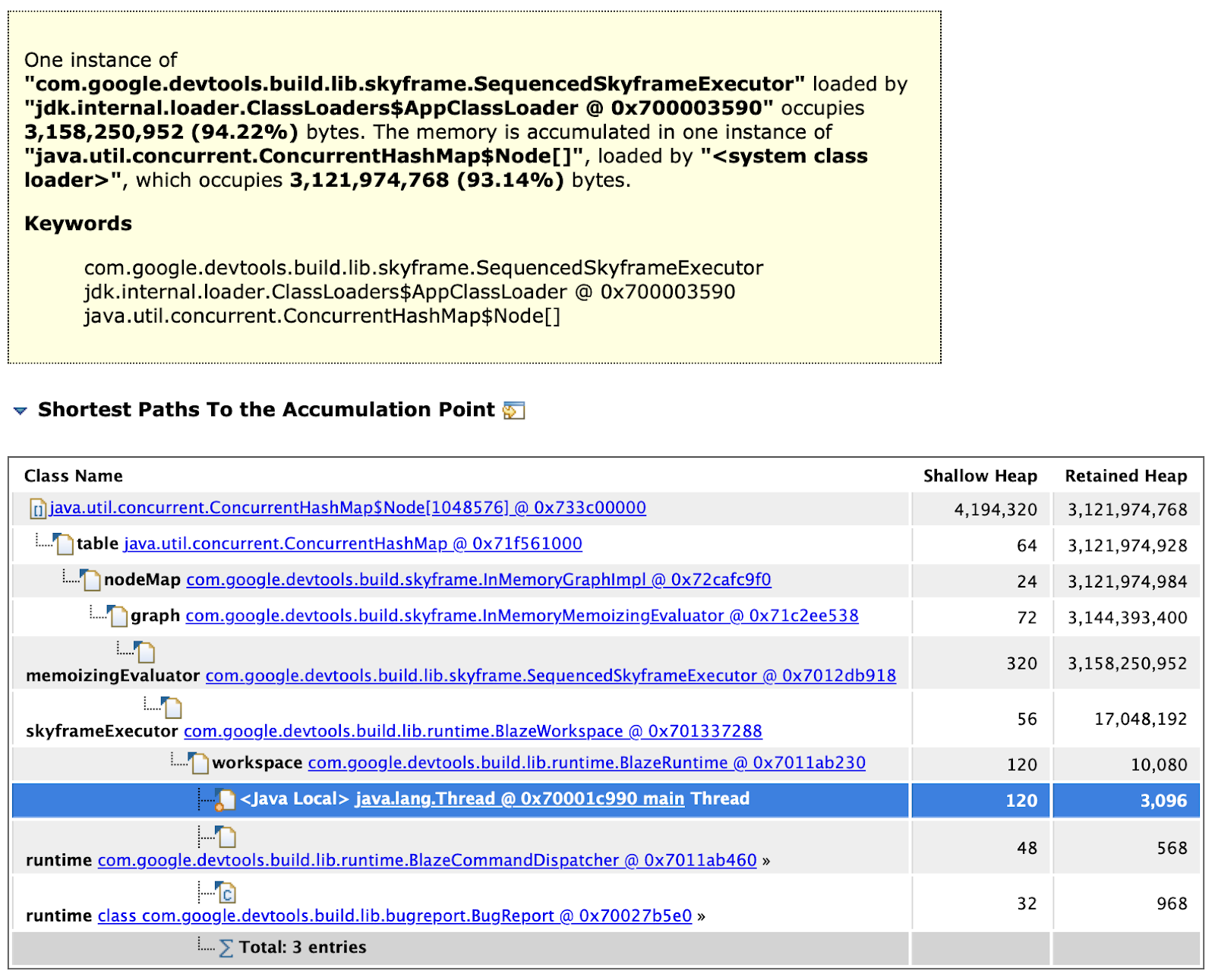This screenshot has height=980, width=1215.
Task: Click keyword com.google.devtools.build.lib.skyframe.SequencedSkyframeExecutor
Action: pos(424,268)
